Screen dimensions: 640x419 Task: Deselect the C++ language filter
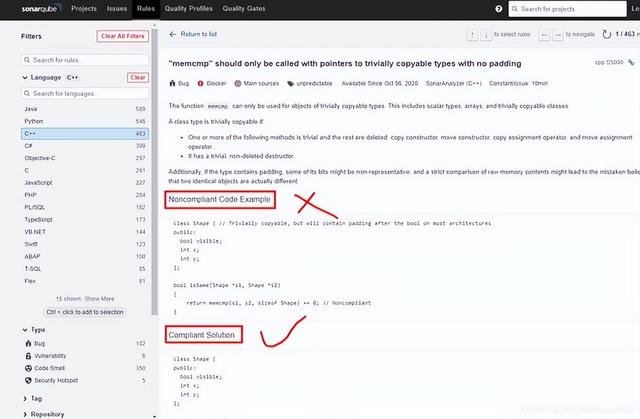tap(85, 133)
